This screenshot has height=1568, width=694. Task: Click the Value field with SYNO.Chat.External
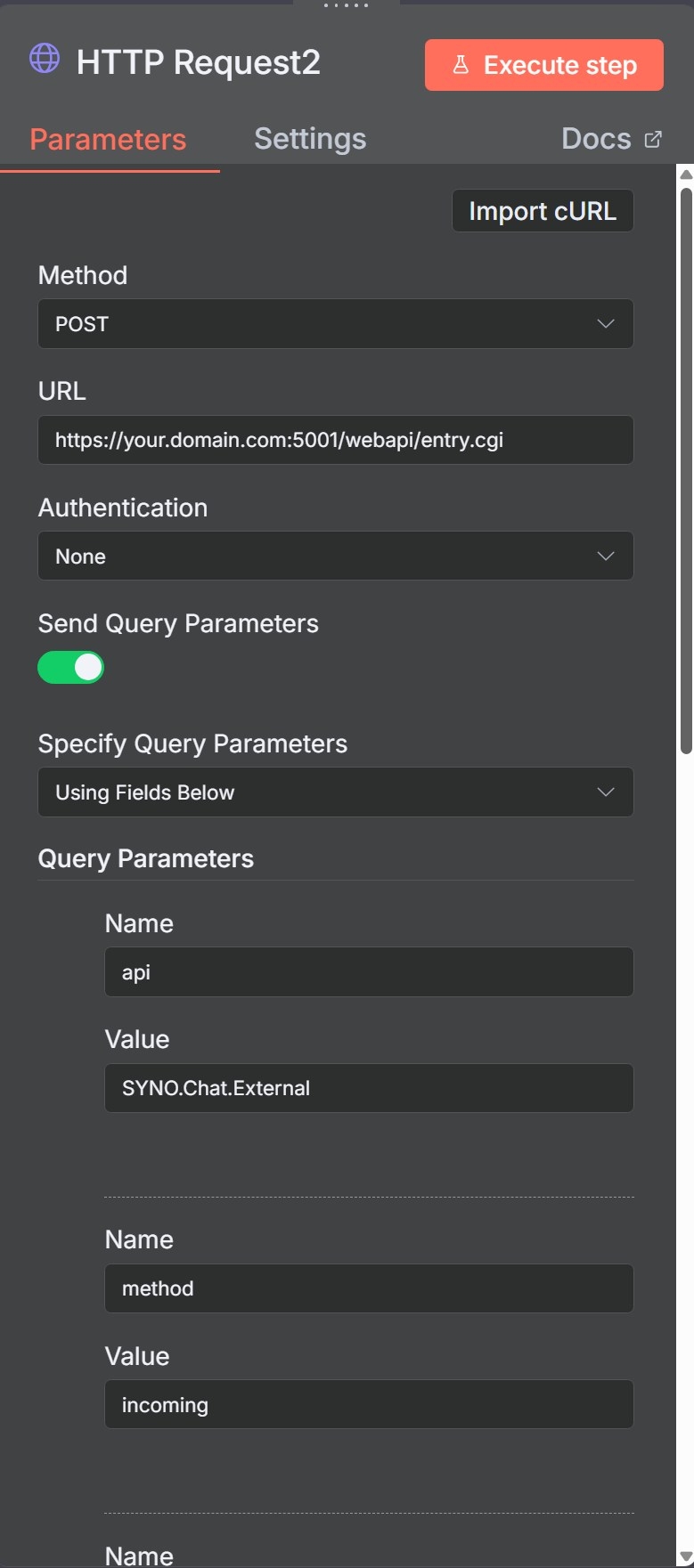pyautogui.click(x=369, y=1088)
